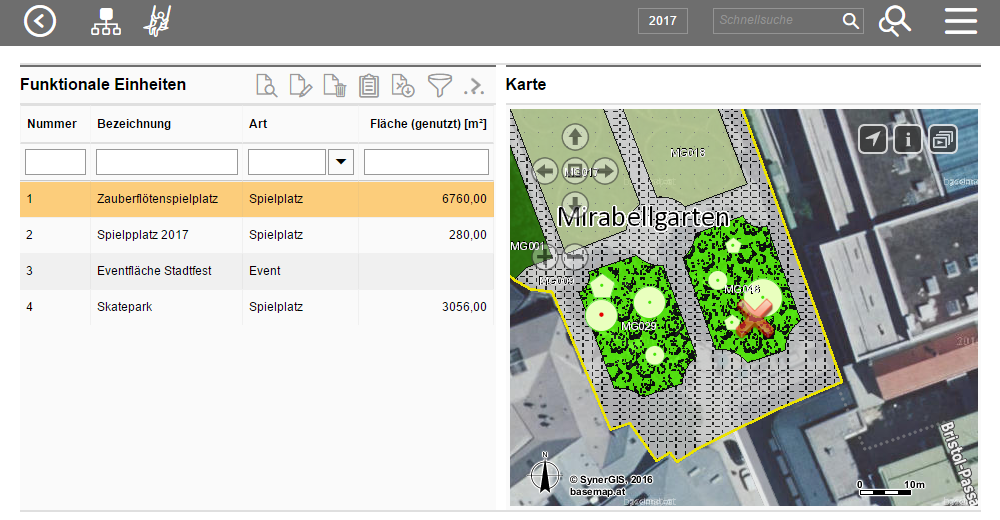Pan the map up
Viewport: 1000px width, 520px height.
click(575, 137)
